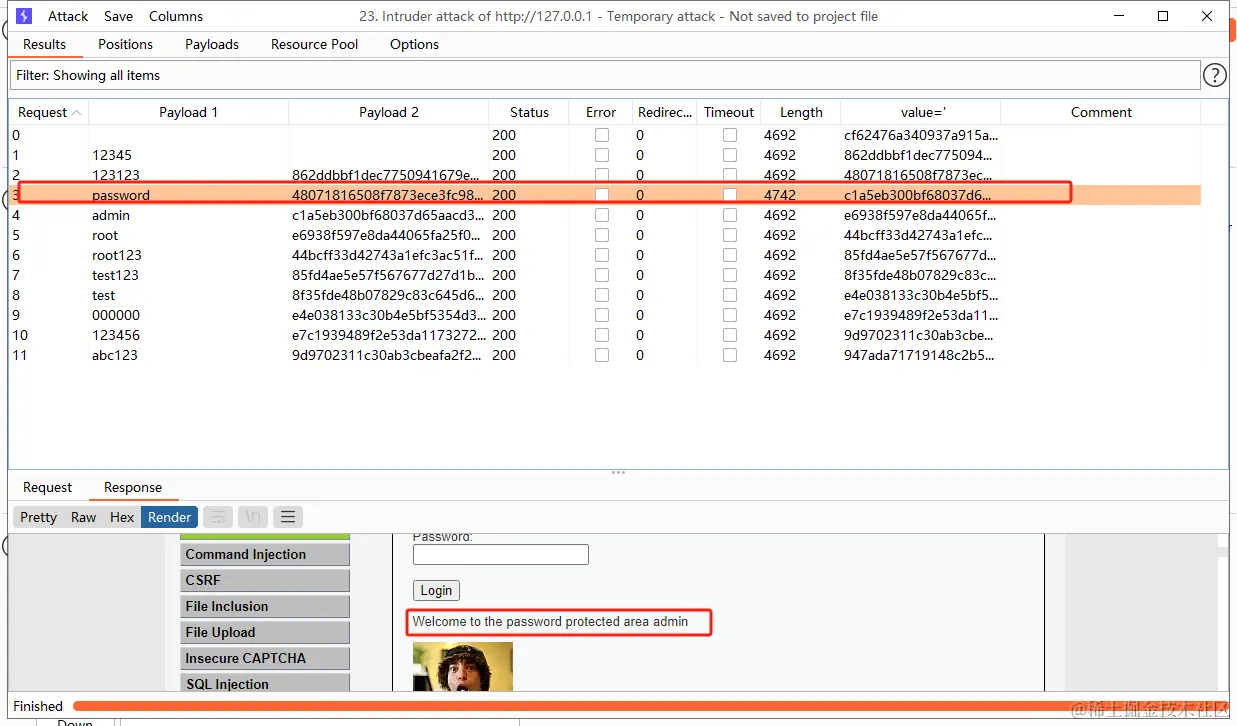This screenshot has height=726, width=1237.
Task: Open the Attack menu
Action: pos(68,16)
